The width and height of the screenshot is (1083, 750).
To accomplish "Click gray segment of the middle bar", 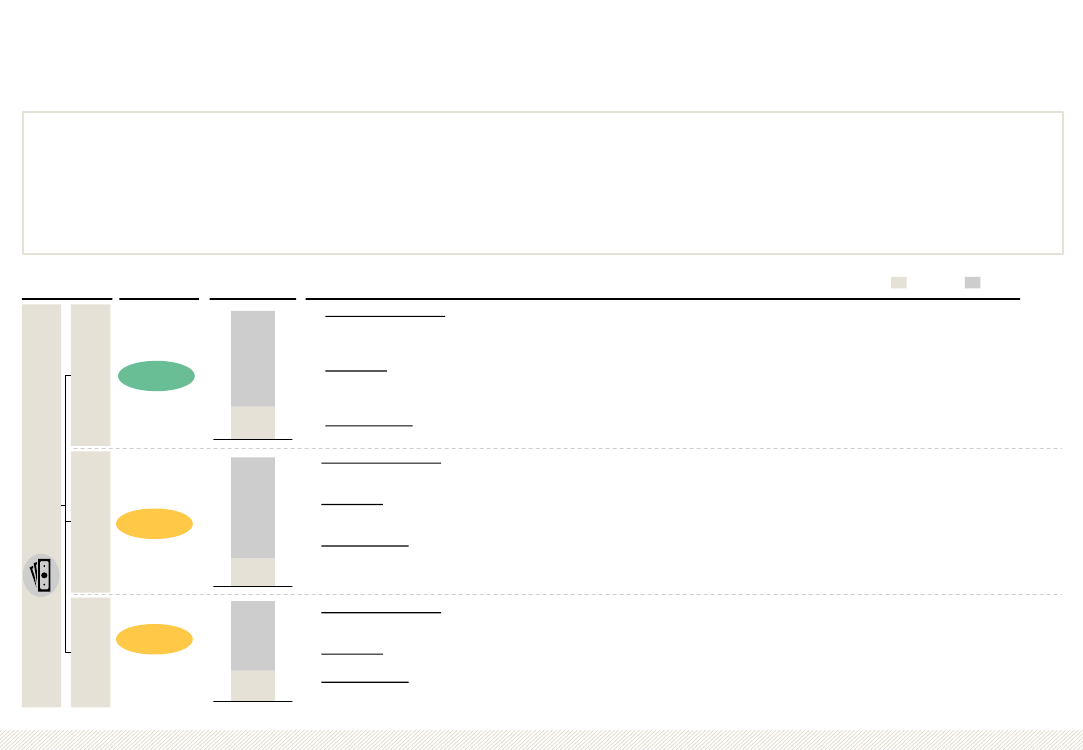I will pyautogui.click(x=253, y=507).
